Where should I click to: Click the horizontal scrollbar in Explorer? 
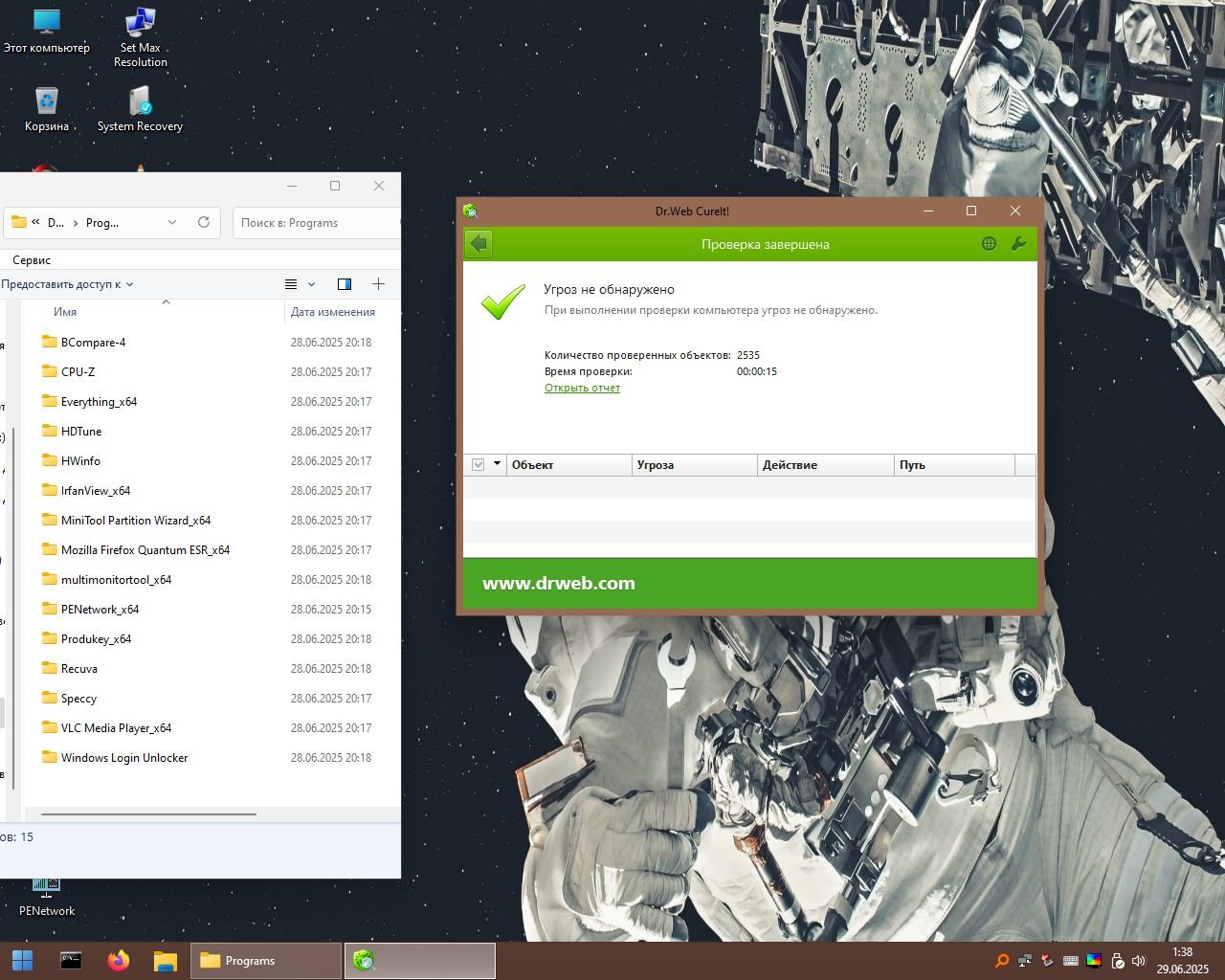point(148,814)
